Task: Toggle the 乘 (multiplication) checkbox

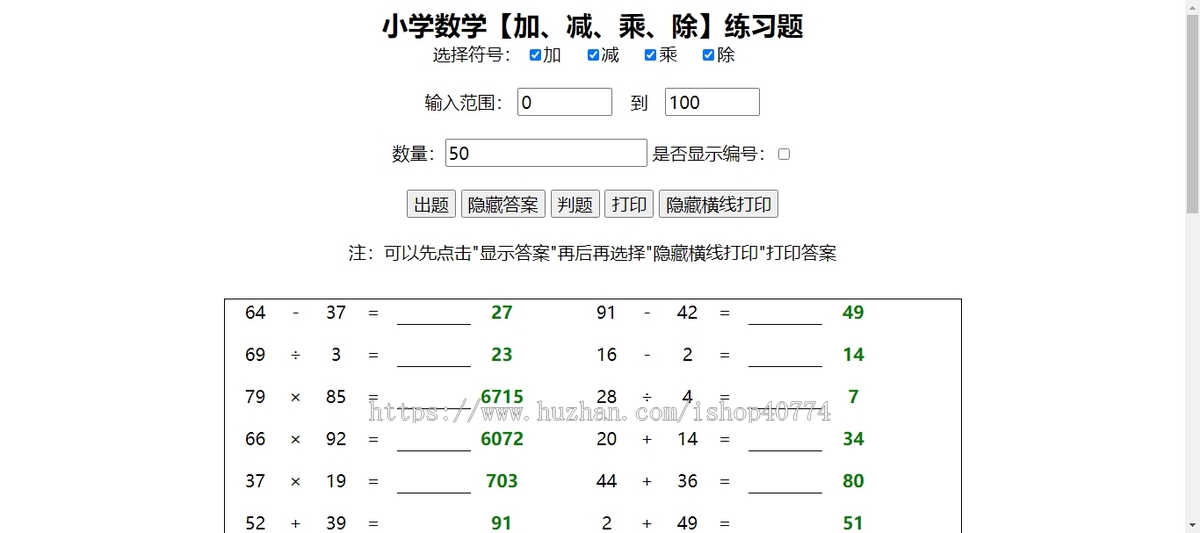Action: click(x=650, y=55)
